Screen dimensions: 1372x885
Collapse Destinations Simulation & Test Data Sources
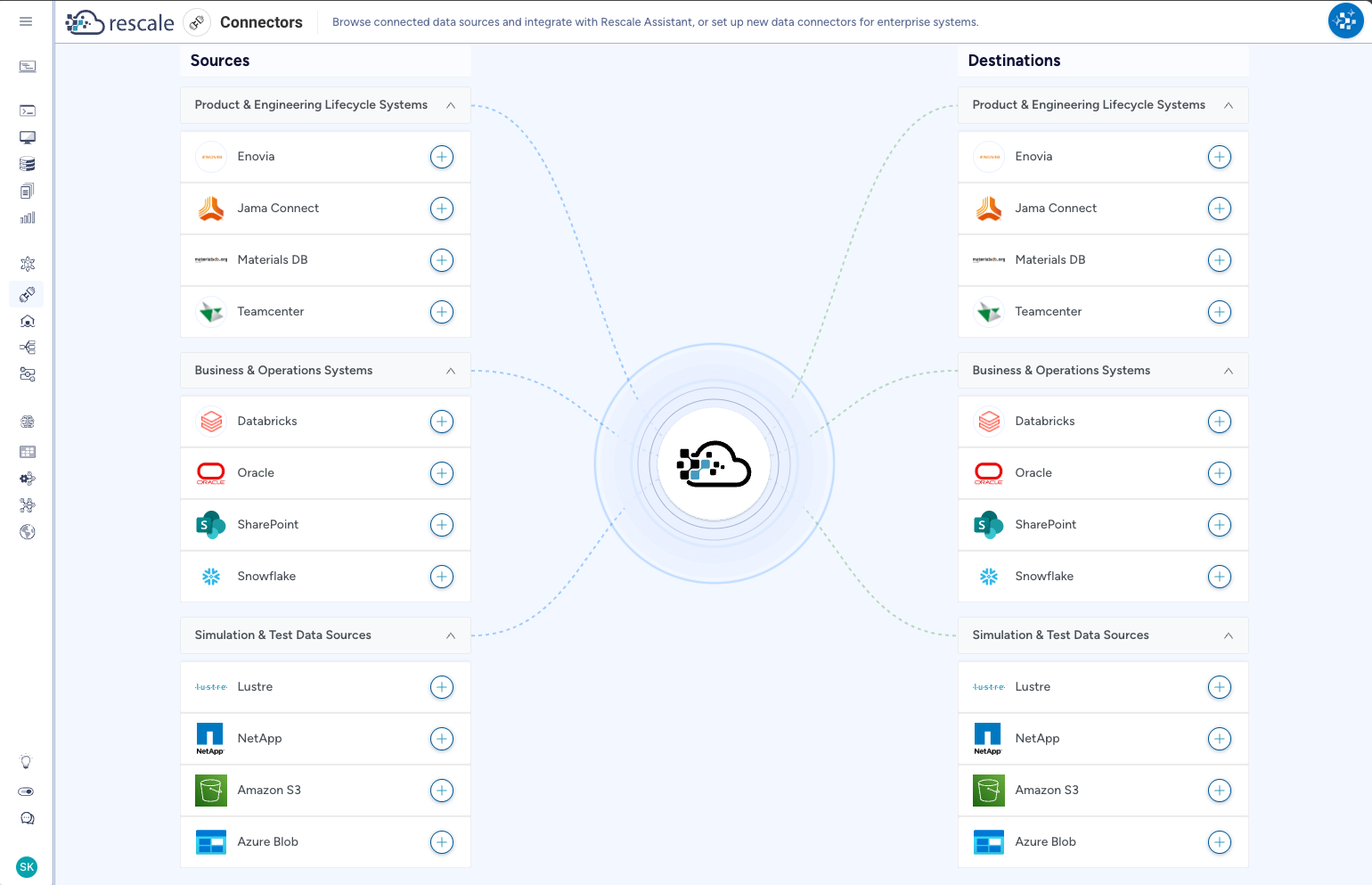1229,635
